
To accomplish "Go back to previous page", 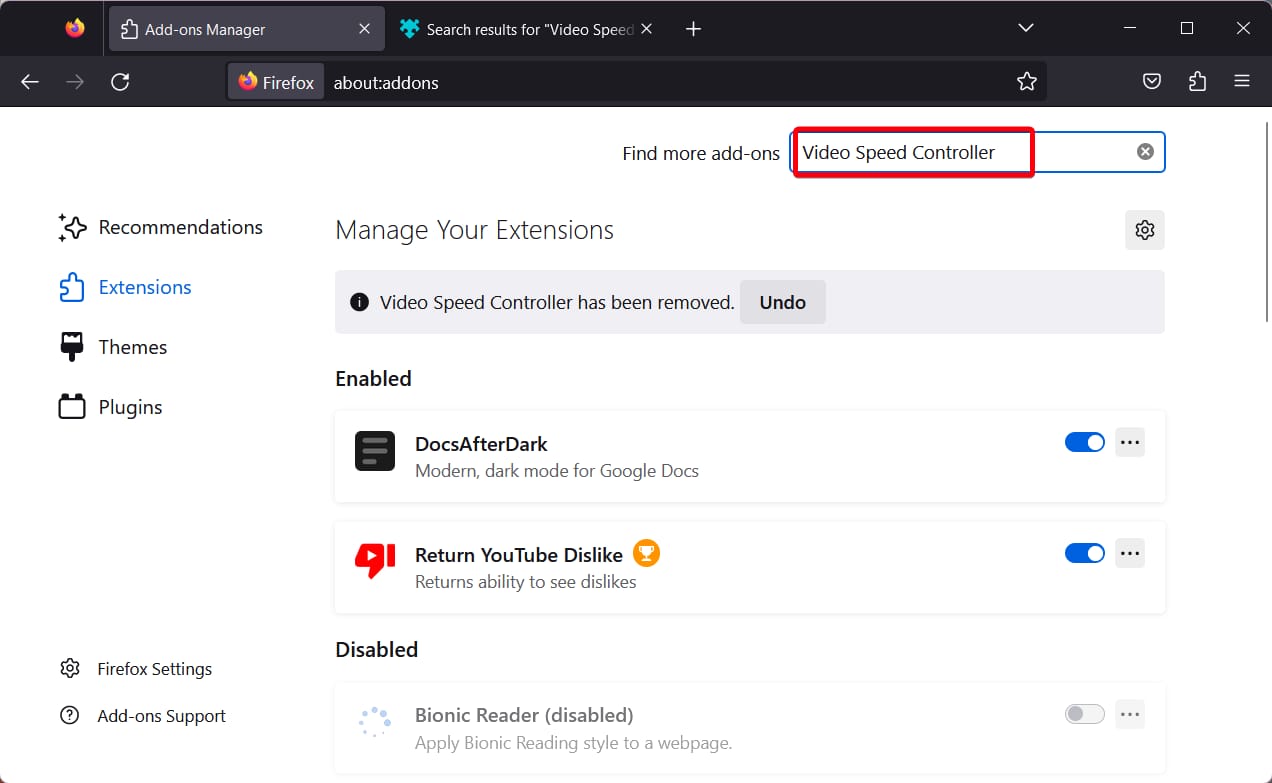I will (x=30, y=82).
